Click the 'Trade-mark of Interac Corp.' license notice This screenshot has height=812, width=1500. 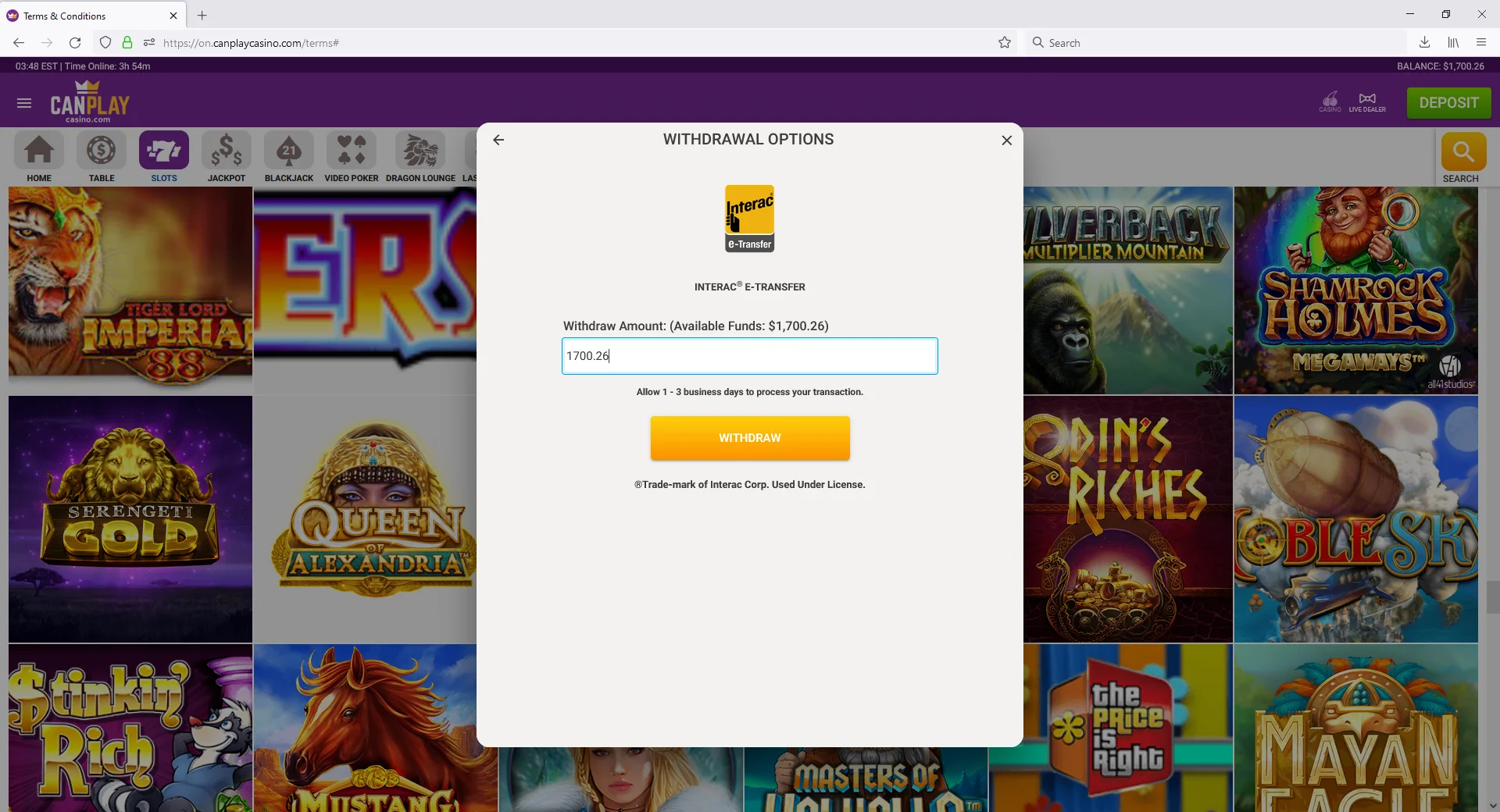click(749, 485)
